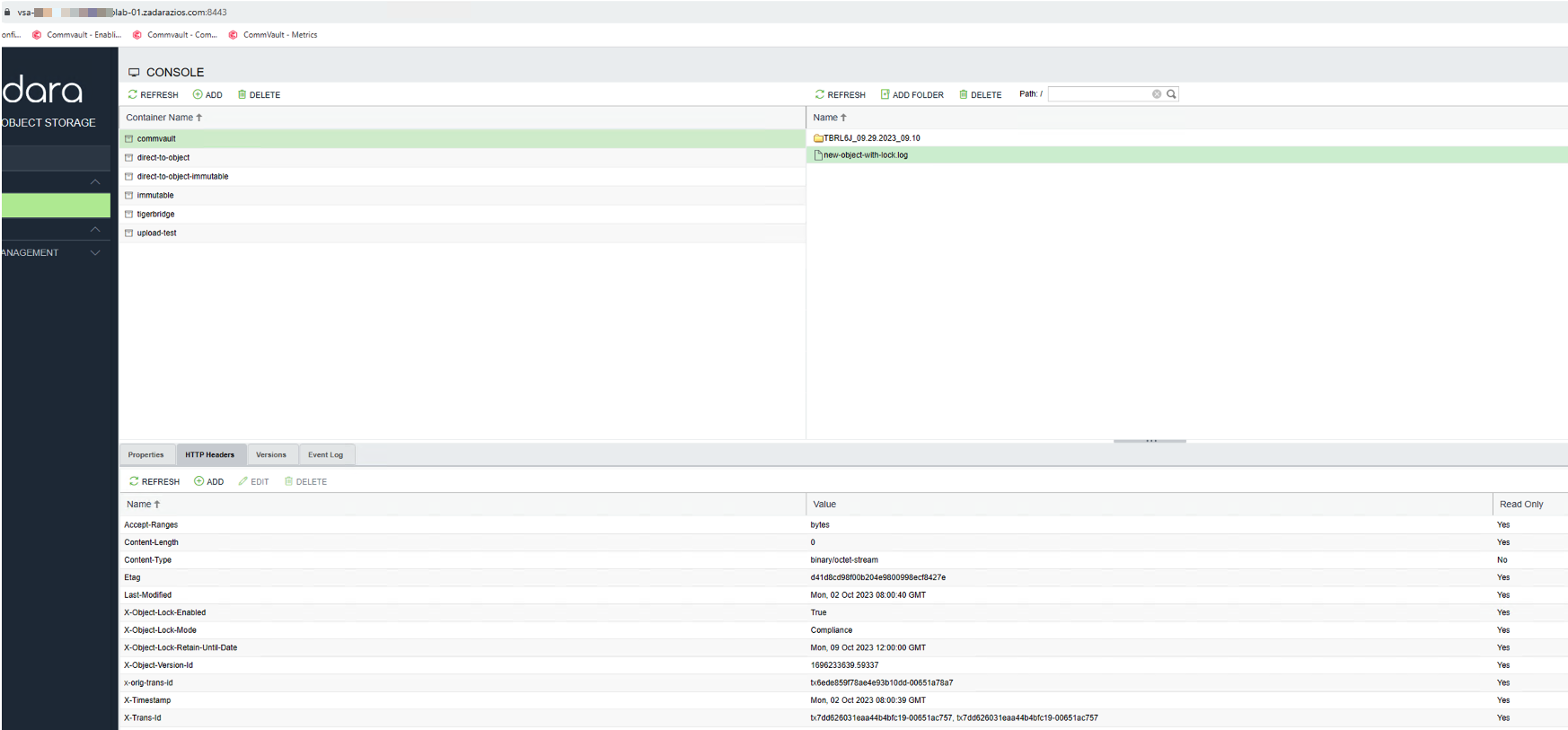This screenshot has width=1568, height=730.
Task: Open the TBRL6J_09.29.2023_09.10 folder
Action: (x=871, y=138)
